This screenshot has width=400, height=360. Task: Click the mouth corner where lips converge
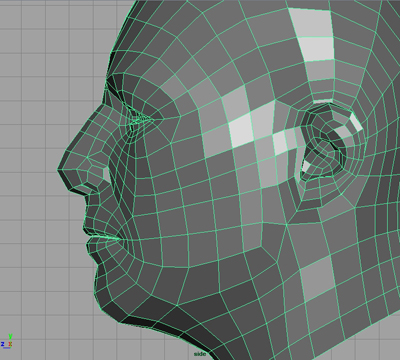[x=119, y=239]
